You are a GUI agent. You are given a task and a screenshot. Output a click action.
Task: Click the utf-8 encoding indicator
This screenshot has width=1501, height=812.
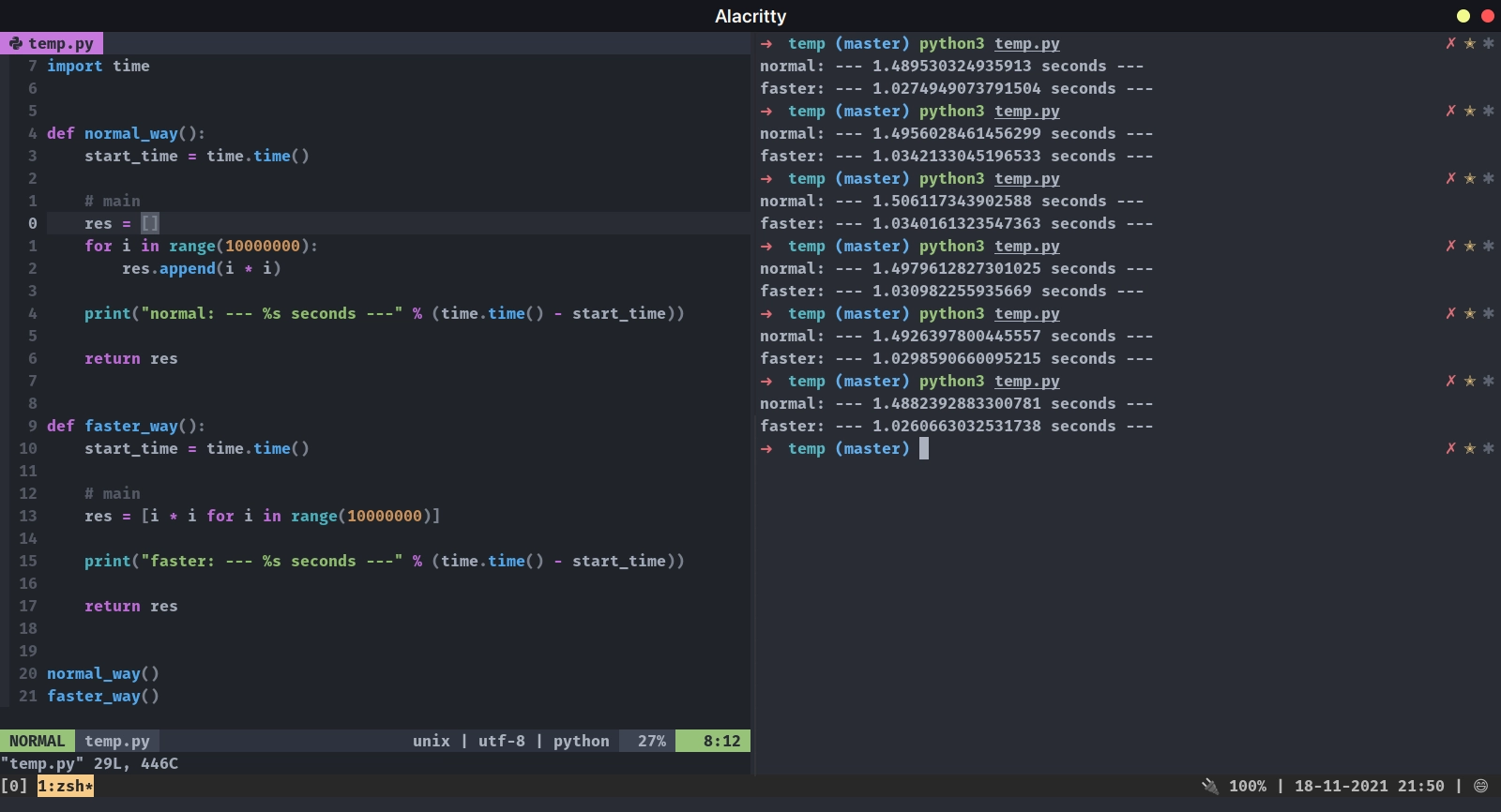coord(502,741)
